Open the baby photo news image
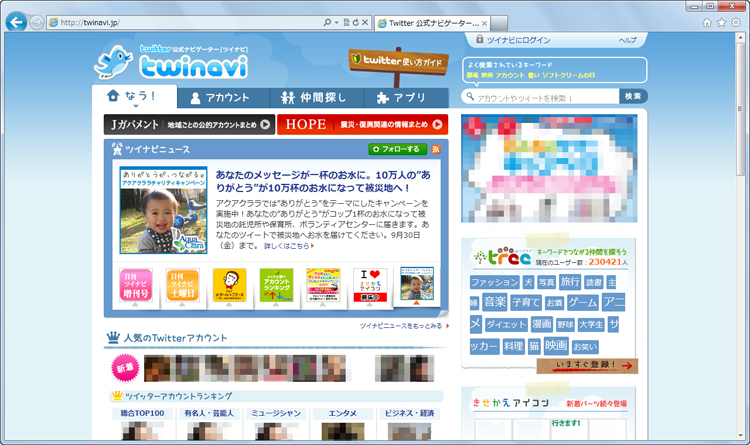Viewport: 750px width, 445px height. [x=164, y=210]
